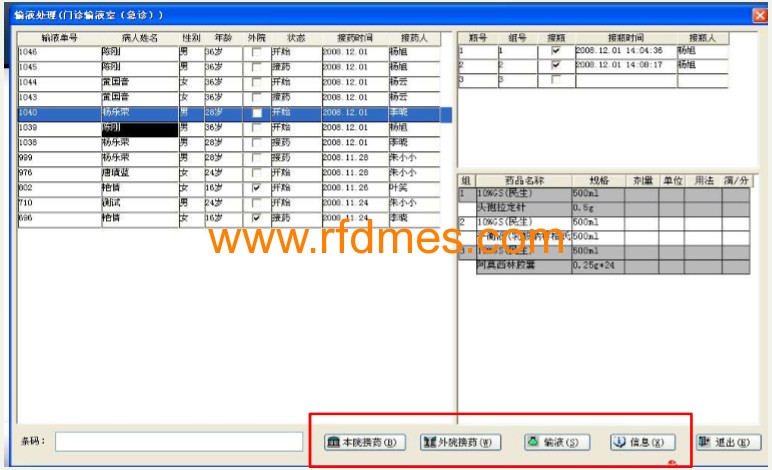Click the blacked-out name cell in row 1039
The width and height of the screenshot is (772, 470).
point(140,129)
